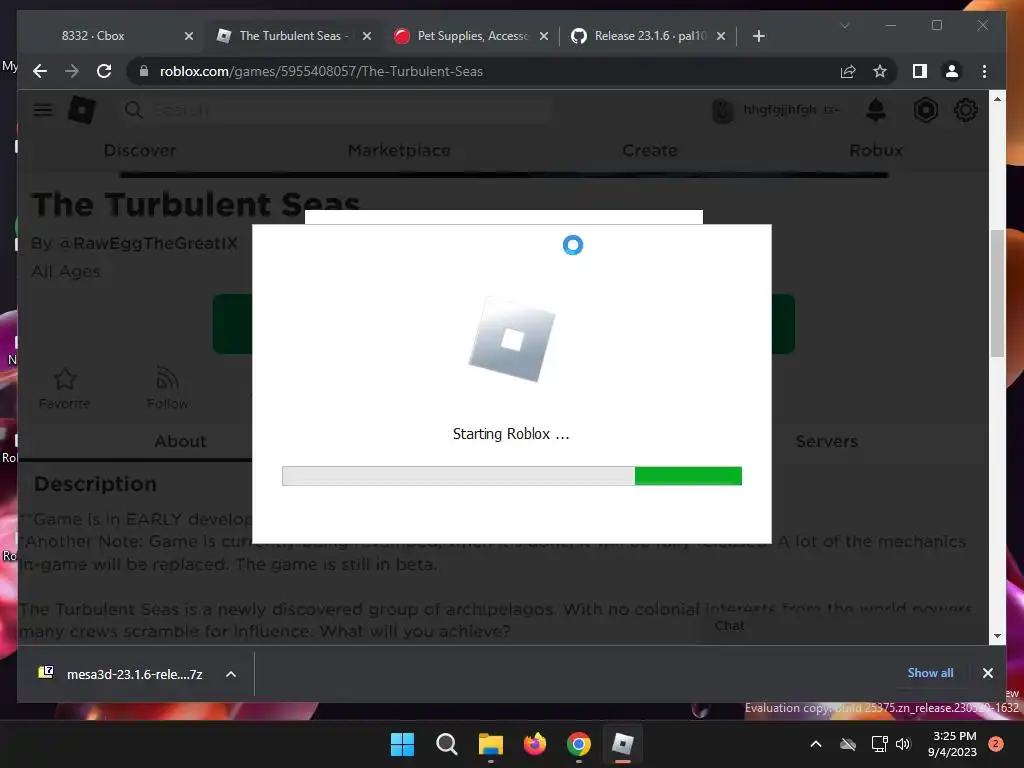1024x768 pixels.
Task: Open Firefox from taskbar
Action: (534, 744)
